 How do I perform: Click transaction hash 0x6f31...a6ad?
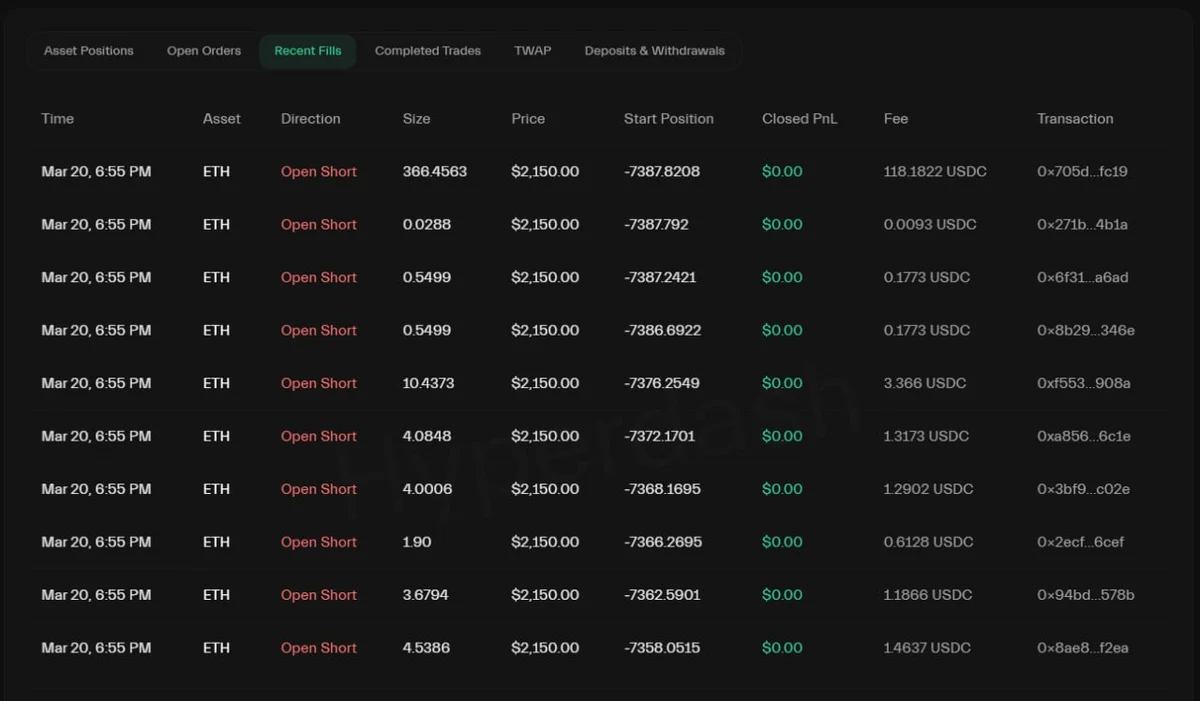pyautogui.click(x=1082, y=278)
